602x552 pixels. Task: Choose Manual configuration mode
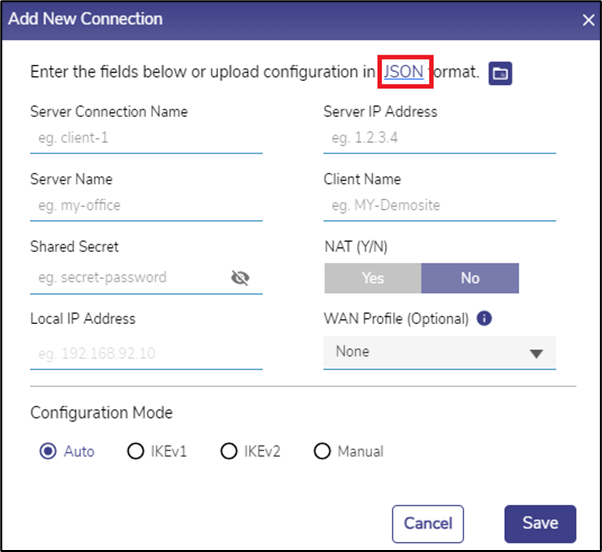point(322,451)
